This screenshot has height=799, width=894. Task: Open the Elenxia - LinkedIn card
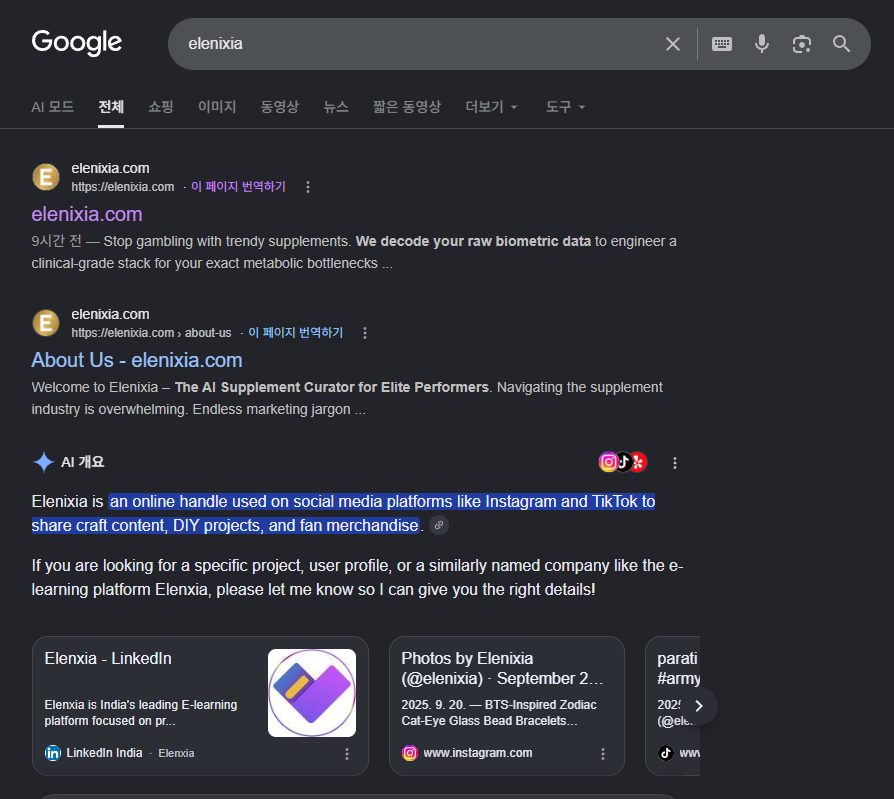tap(200, 706)
